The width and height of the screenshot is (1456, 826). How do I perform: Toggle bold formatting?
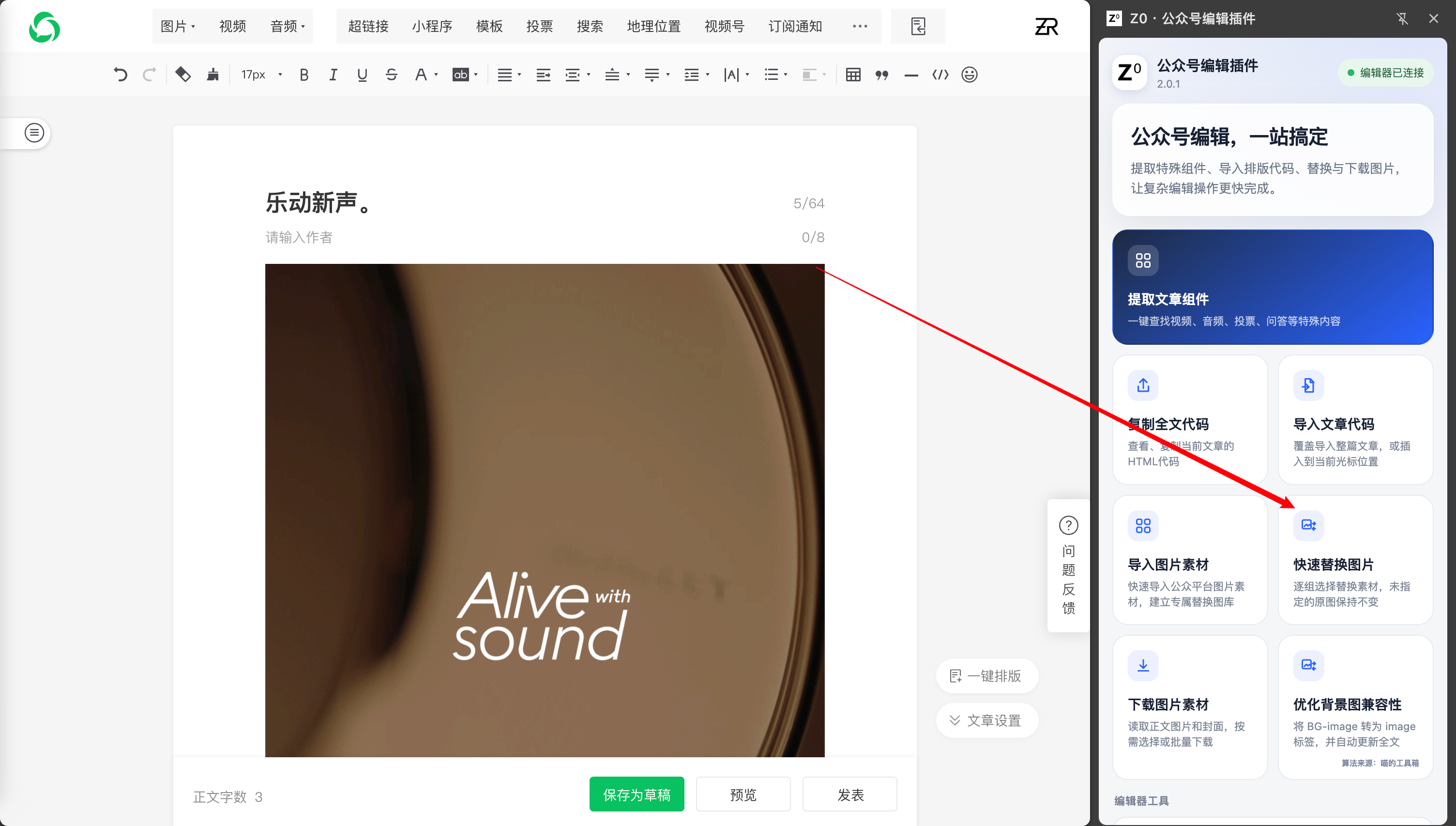pyautogui.click(x=304, y=74)
